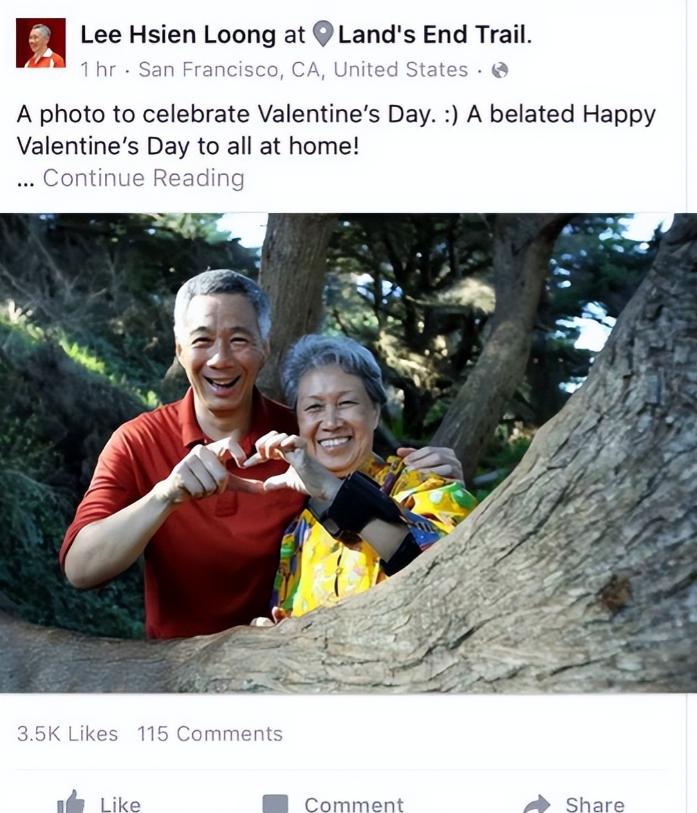Tap the comment bubble icon
Image resolution: width=697 pixels, height=813 pixels.
click(275, 804)
